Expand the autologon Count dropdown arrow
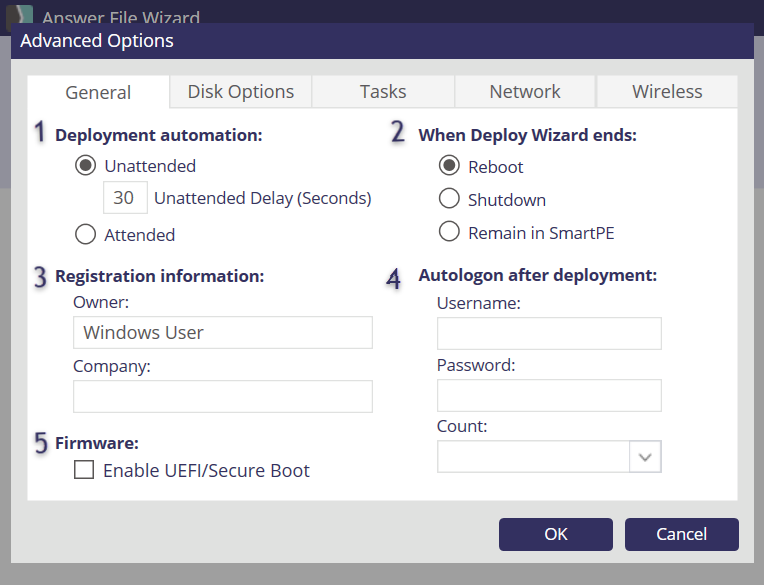Image resolution: width=764 pixels, height=585 pixels. tap(645, 457)
